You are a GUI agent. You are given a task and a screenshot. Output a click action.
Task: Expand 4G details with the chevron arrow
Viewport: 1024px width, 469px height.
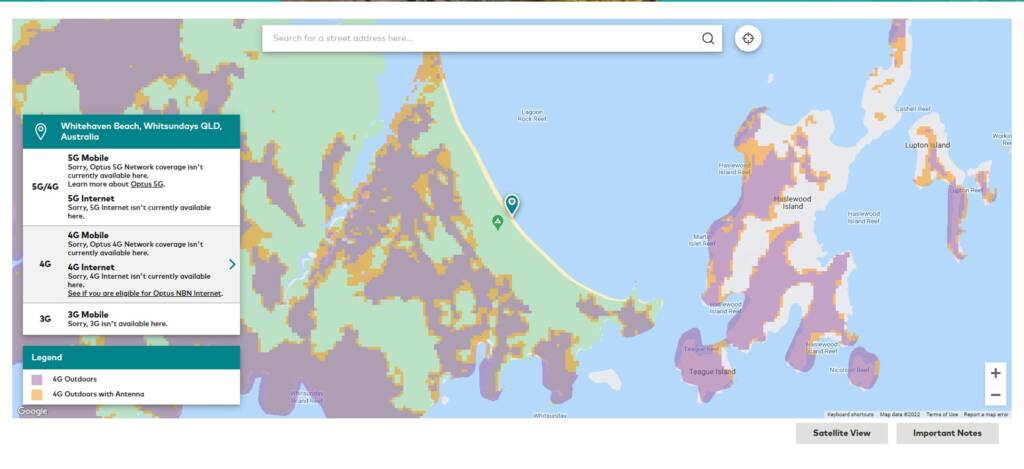[232, 264]
